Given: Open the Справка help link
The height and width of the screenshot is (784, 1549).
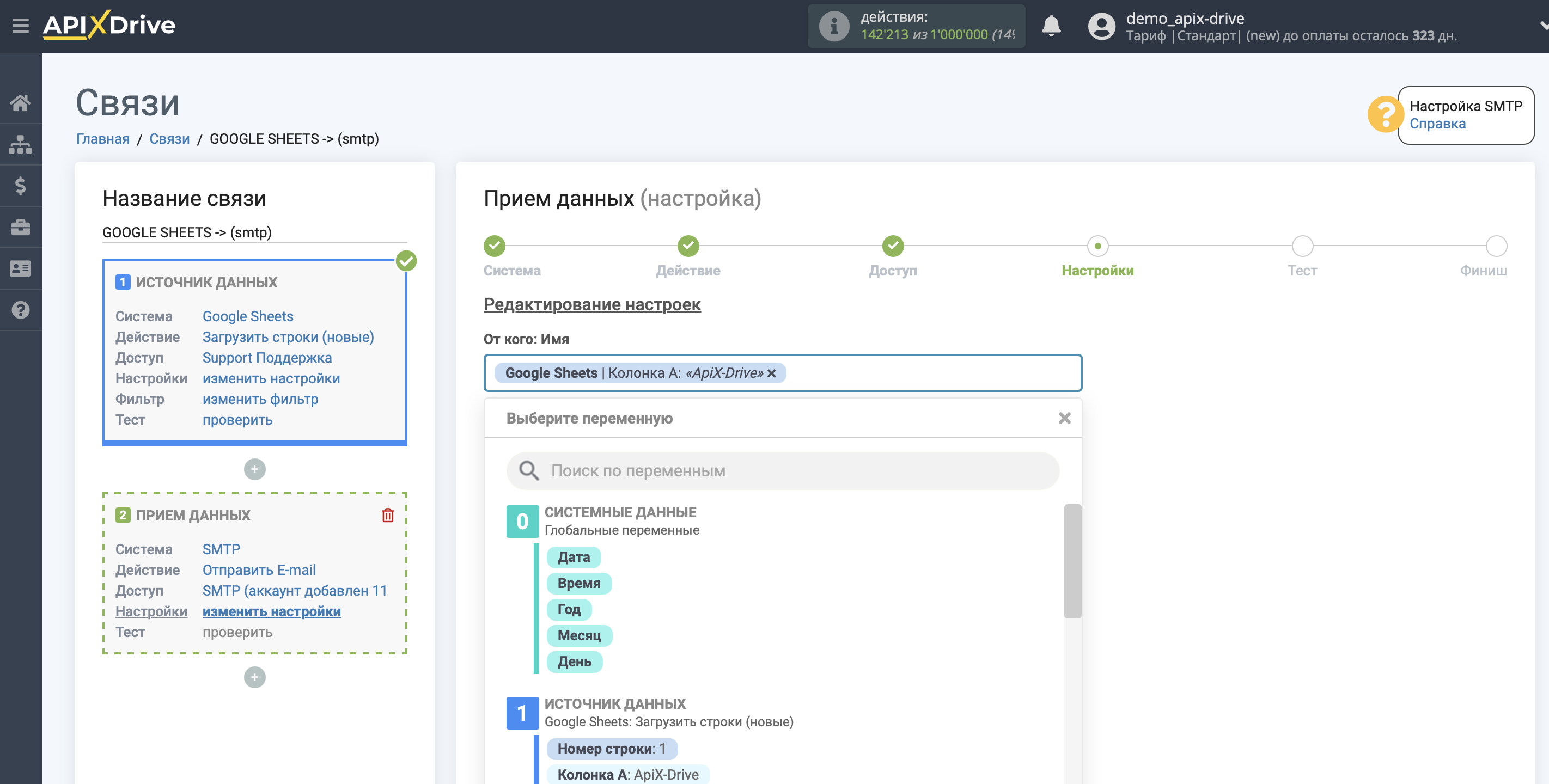Looking at the screenshot, I should 1437,124.
